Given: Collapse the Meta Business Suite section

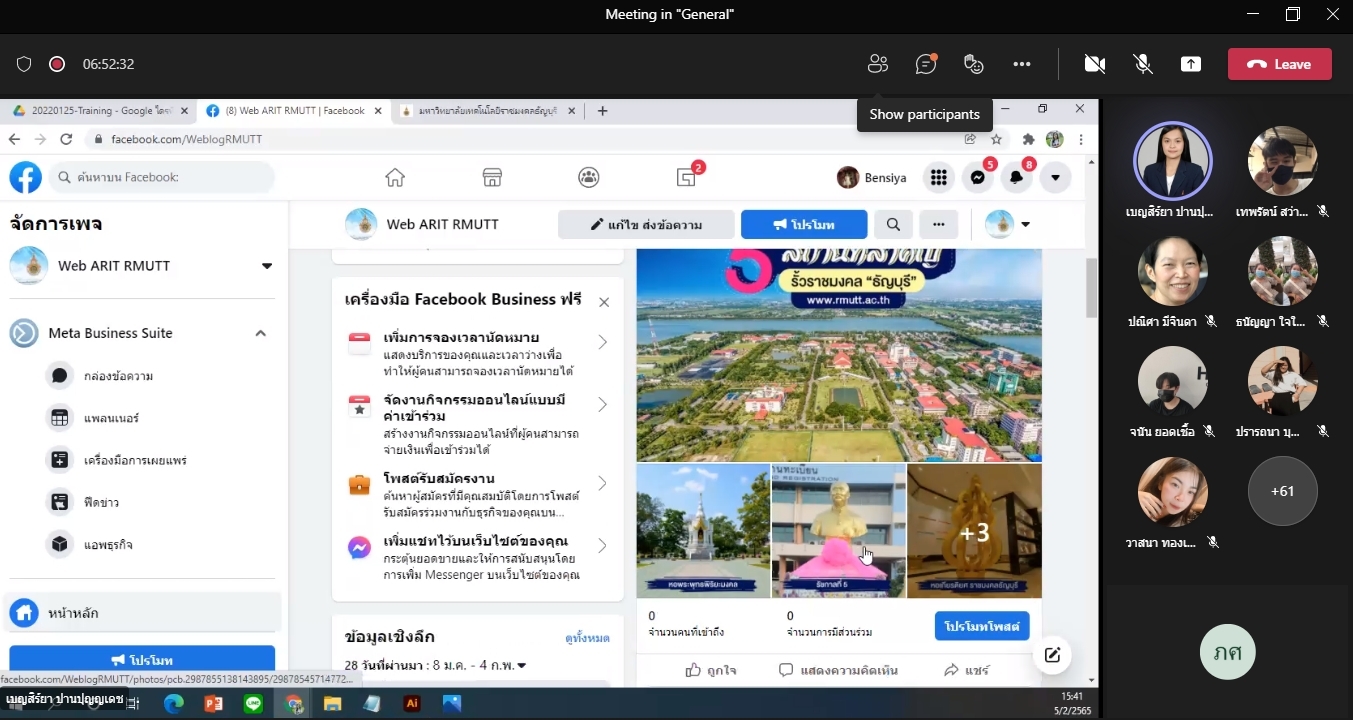Looking at the screenshot, I should (260, 333).
